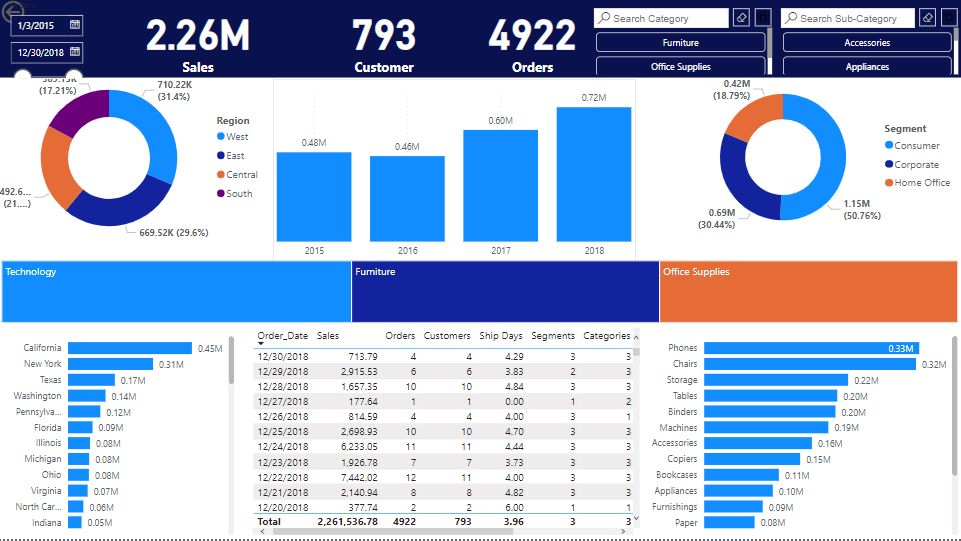Click the back arrow icon

point(12,10)
